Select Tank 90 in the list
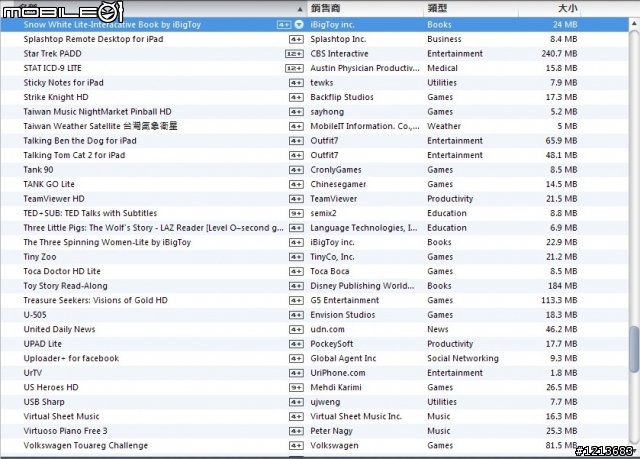Screen dimensions: 640x459 point(38,170)
